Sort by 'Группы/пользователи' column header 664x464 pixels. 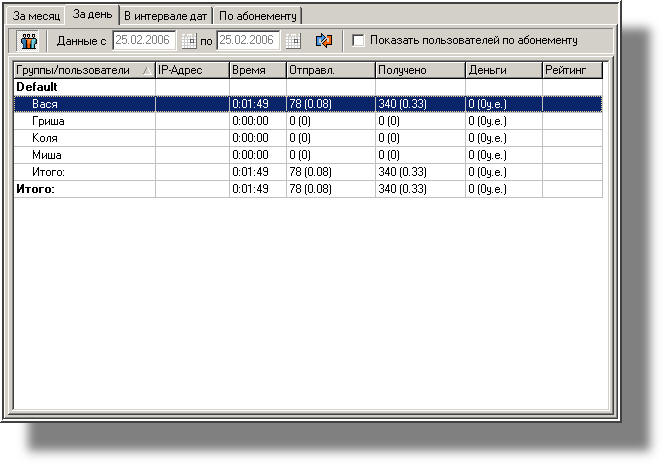point(80,71)
